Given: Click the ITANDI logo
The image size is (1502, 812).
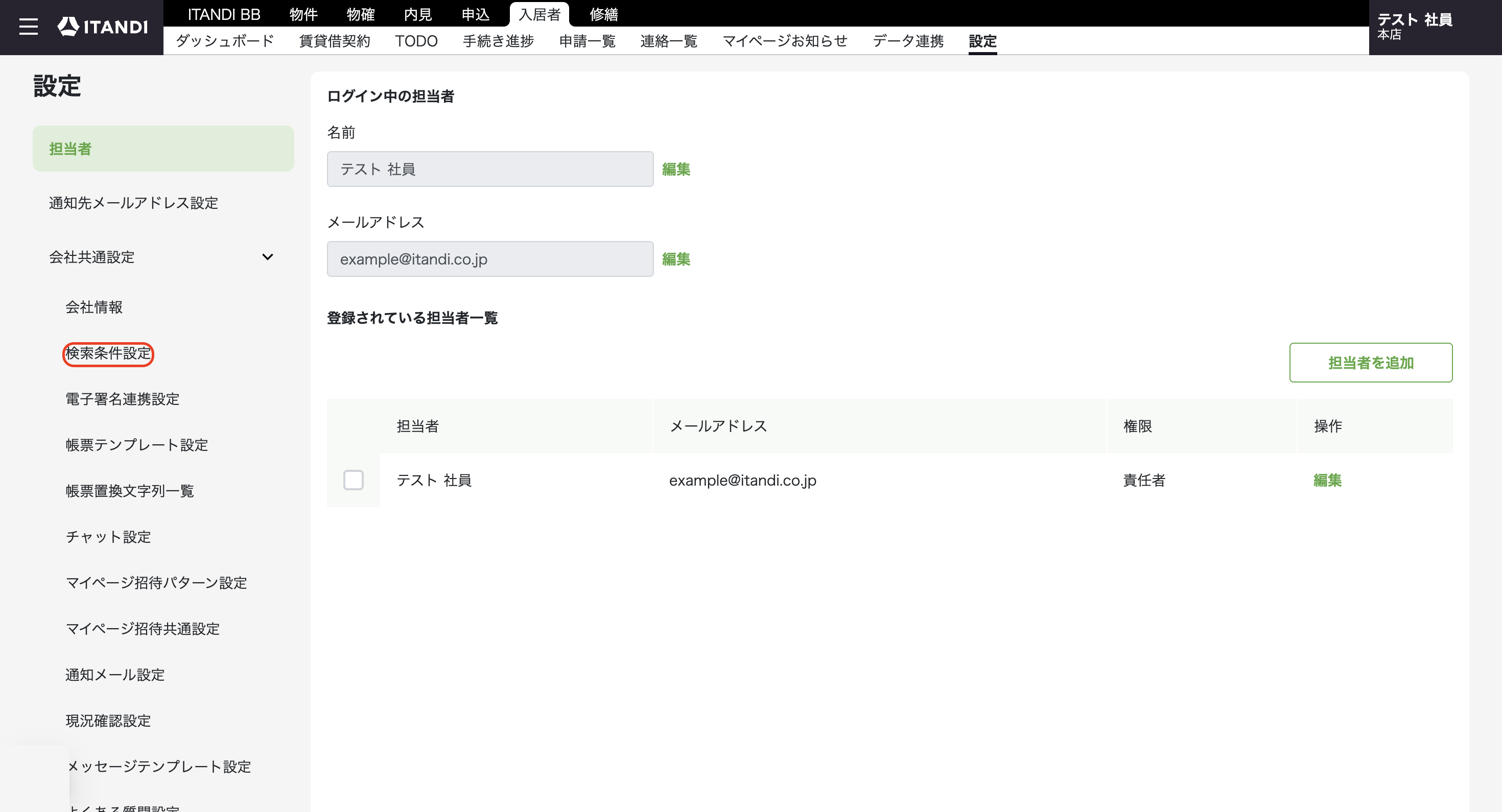Looking at the screenshot, I should [x=103, y=27].
